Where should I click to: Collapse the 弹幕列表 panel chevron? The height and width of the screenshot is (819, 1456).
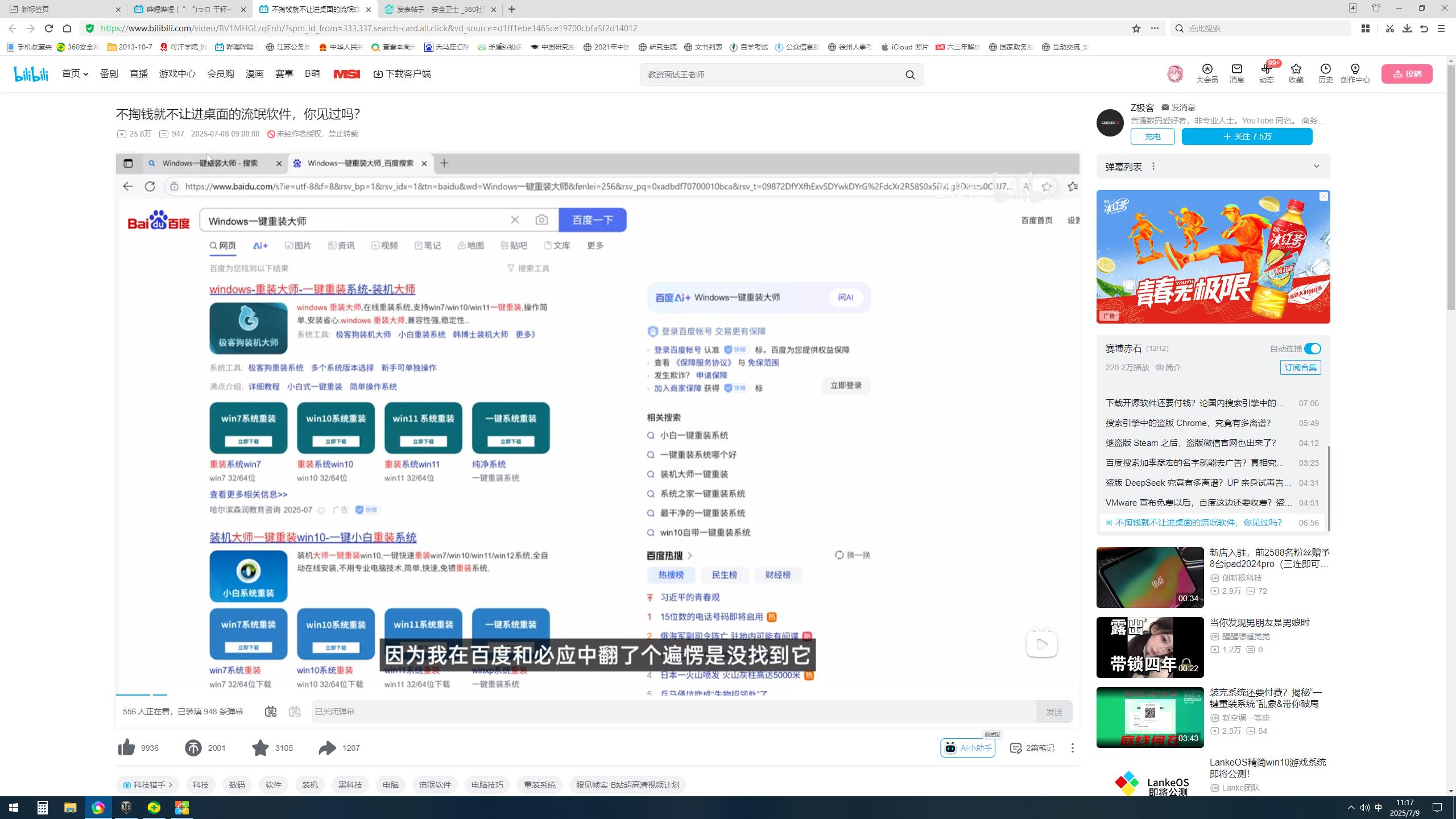pos(1317,166)
